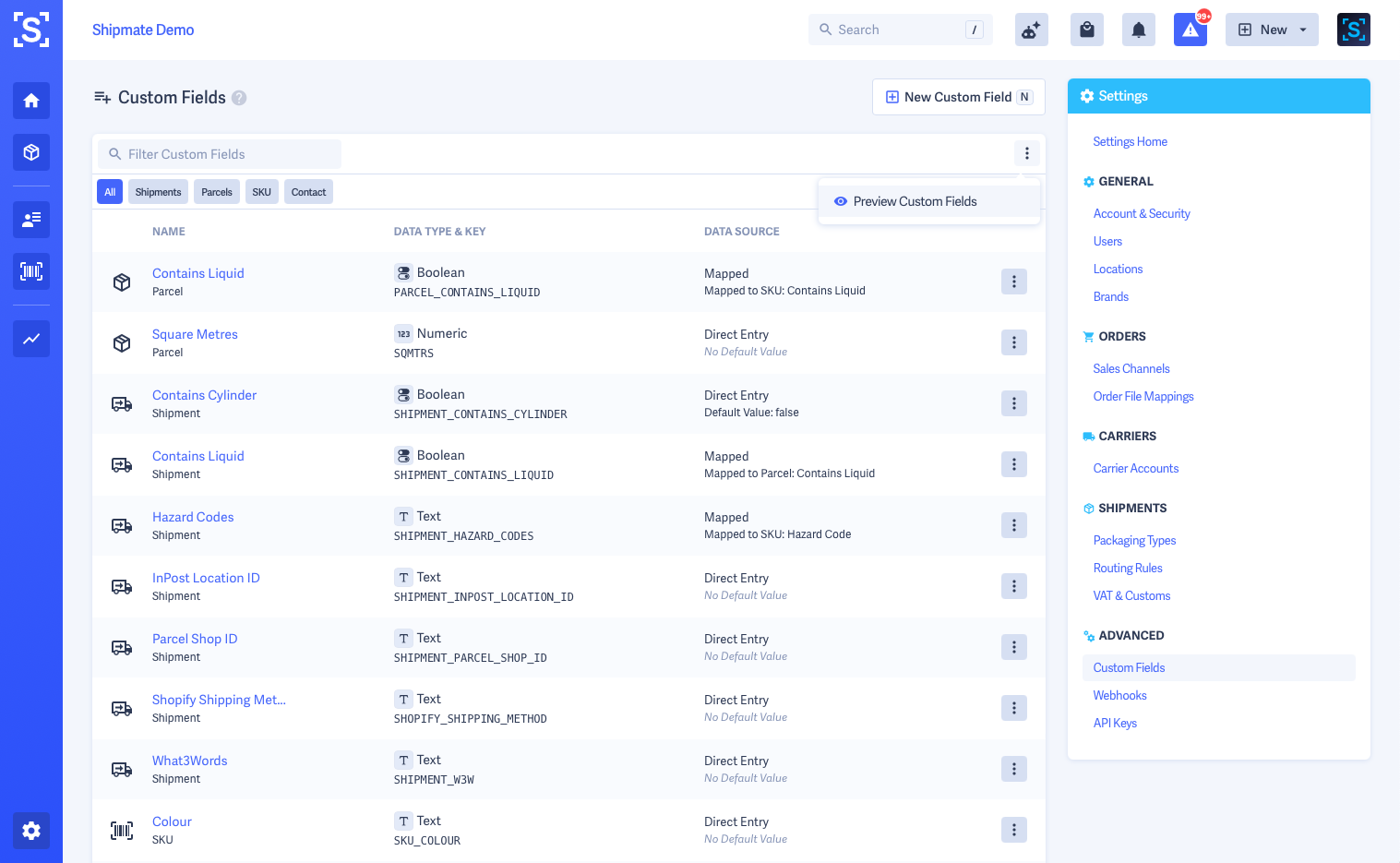The image size is (1400, 863).
Task: Open Locations settings
Action: pos(1118,269)
